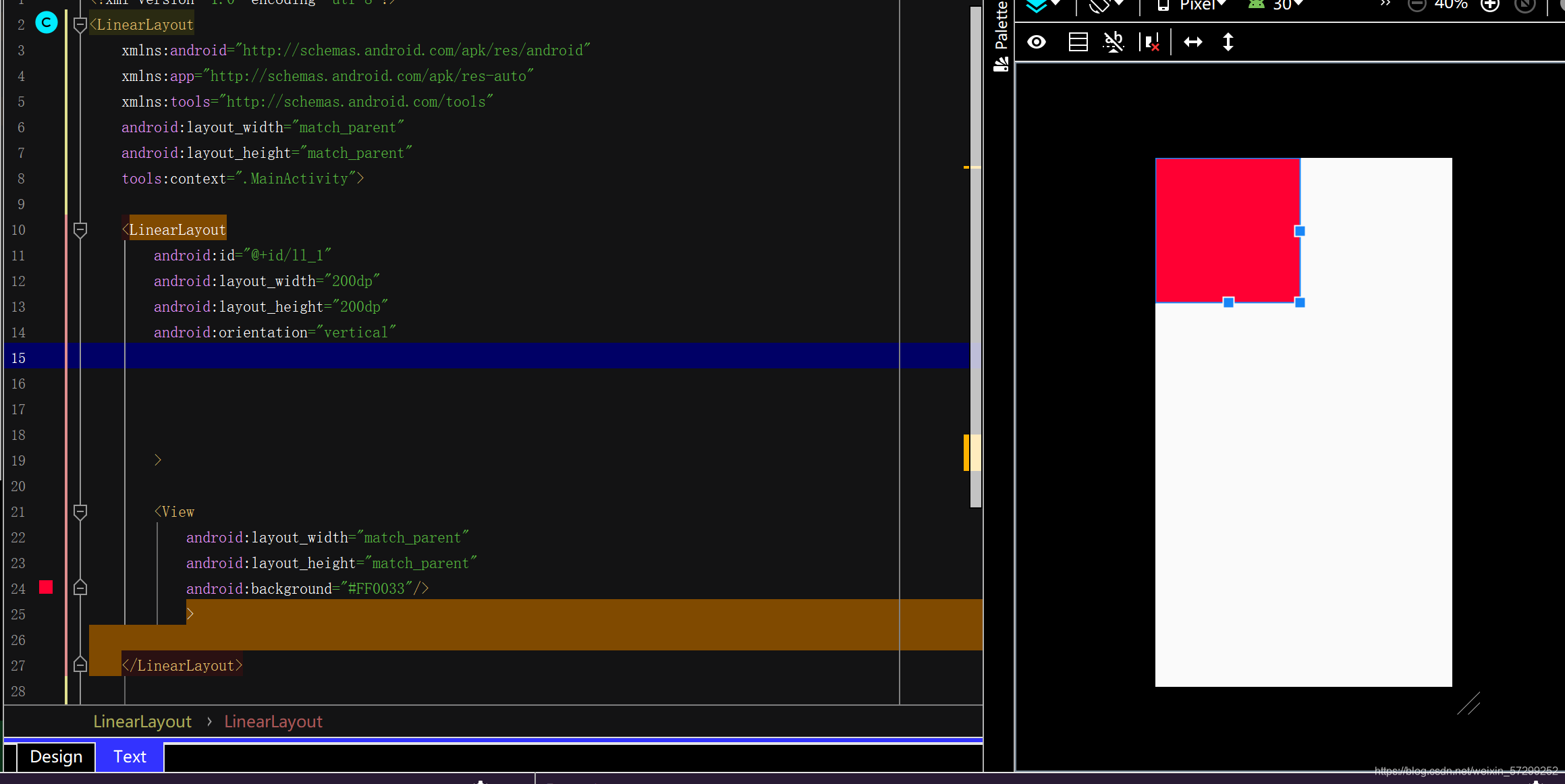Click the layout_height="200dp" attribute
The height and width of the screenshot is (784, 1565).
click(x=271, y=307)
